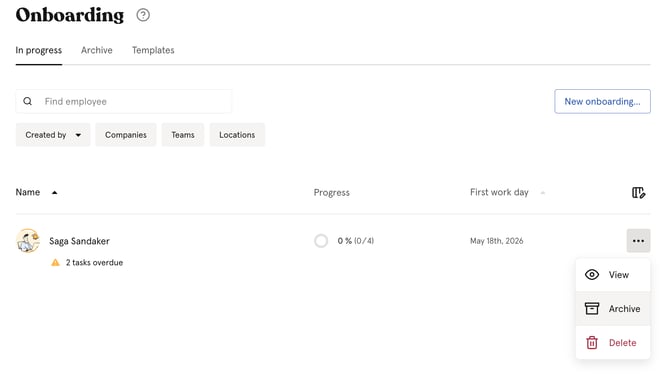Image resolution: width=670 pixels, height=374 pixels.
Task: Choose Delete from the context menu
Action: tap(613, 343)
